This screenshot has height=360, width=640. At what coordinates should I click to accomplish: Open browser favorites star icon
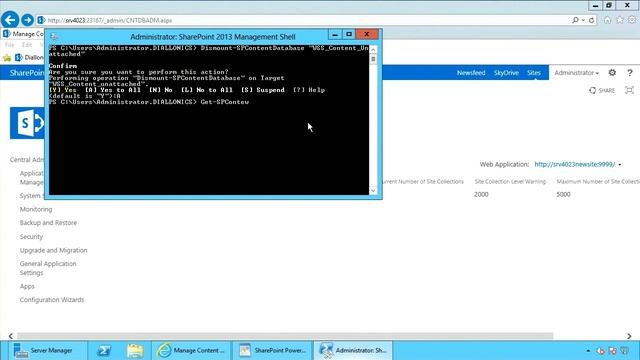point(620,20)
